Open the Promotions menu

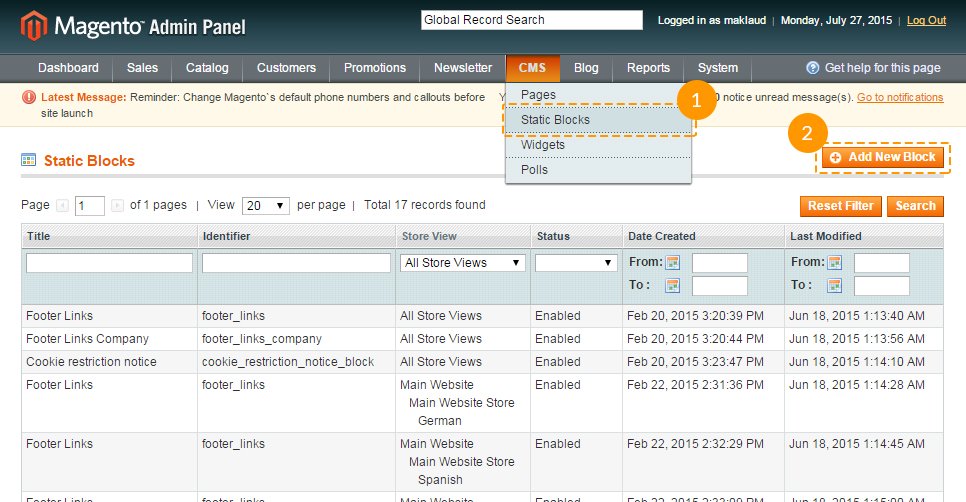click(375, 68)
